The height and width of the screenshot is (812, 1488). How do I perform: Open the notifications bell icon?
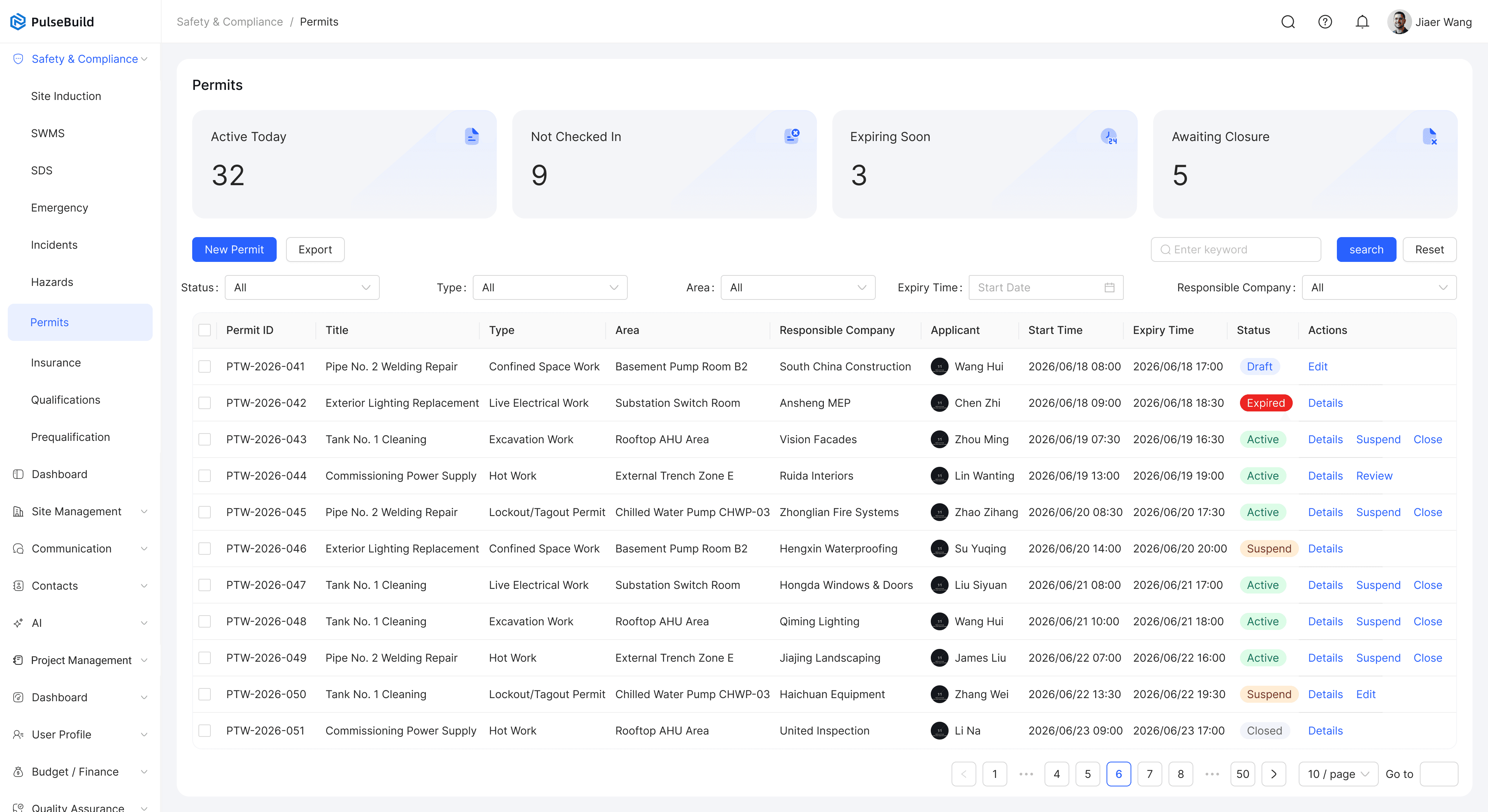[1362, 22]
